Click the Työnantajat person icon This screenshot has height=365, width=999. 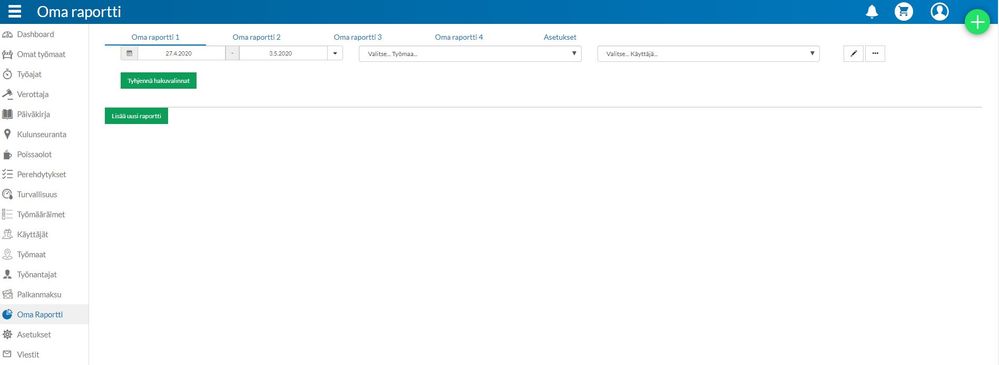[8, 275]
